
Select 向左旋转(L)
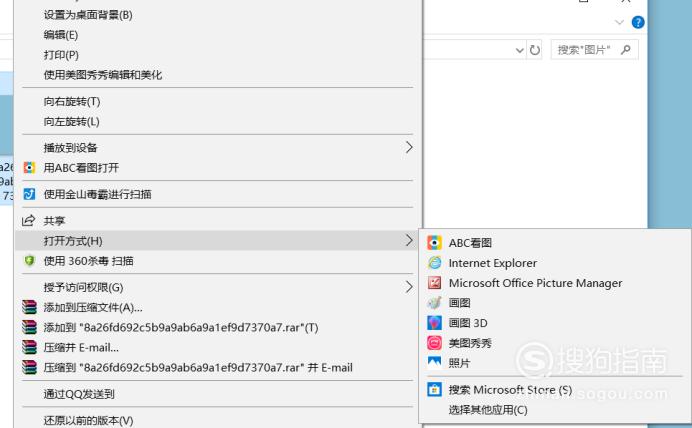click(x=71, y=121)
